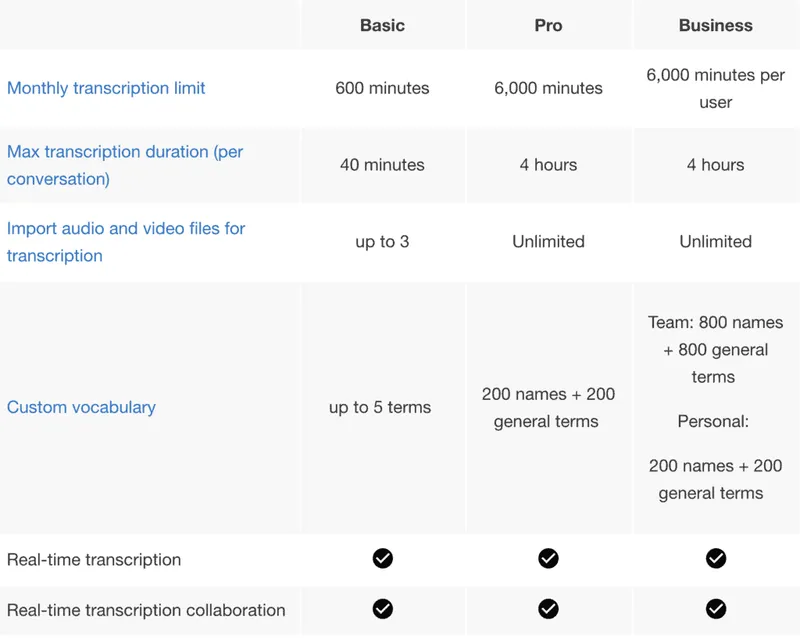The image size is (800, 638).
Task: Click Pro checkmark for Real-time transcription
Action: pyautogui.click(x=548, y=558)
